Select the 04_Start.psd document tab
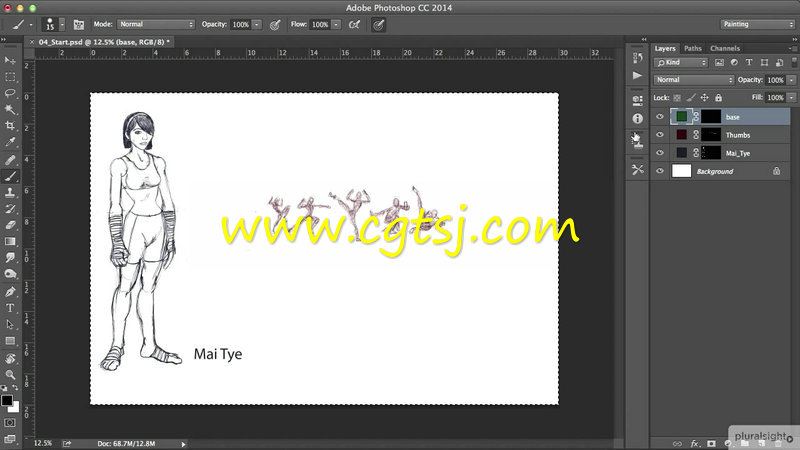This screenshot has height=450, width=800. pyautogui.click(x=104, y=42)
